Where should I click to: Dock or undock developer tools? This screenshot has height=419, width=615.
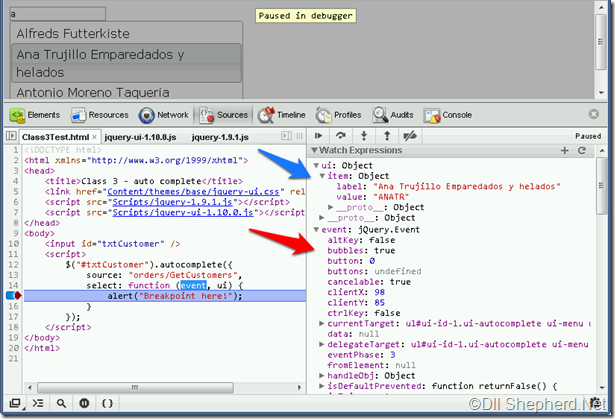(x=15, y=403)
